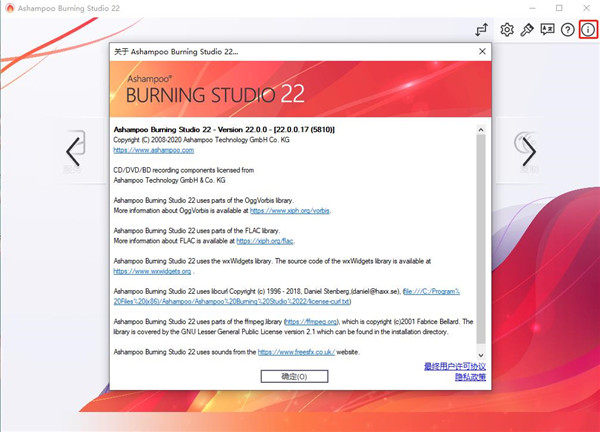Open the 隐私政策 link
This screenshot has width=600, height=432.
click(469, 377)
